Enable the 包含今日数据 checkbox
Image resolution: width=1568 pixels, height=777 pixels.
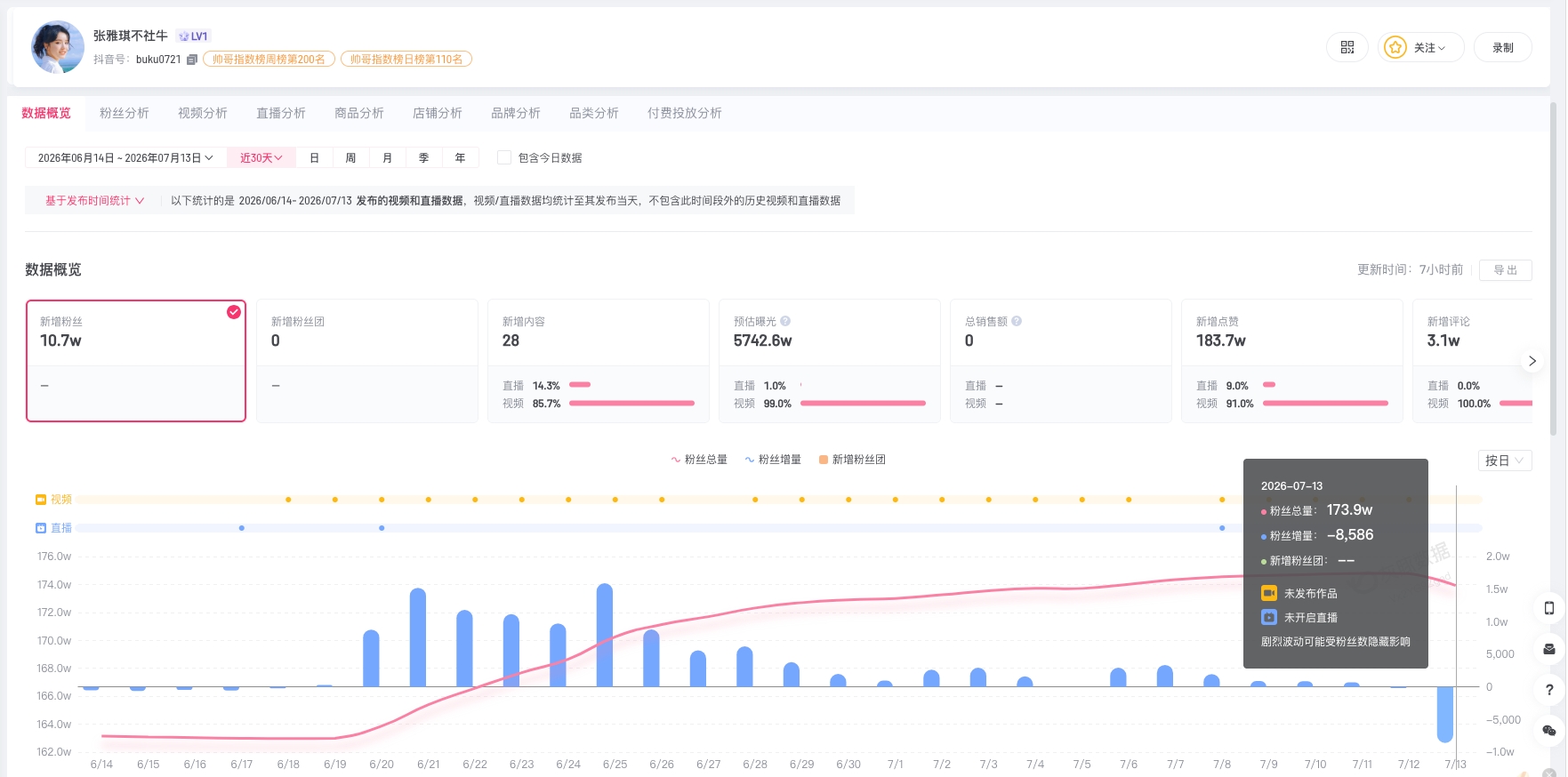(504, 157)
